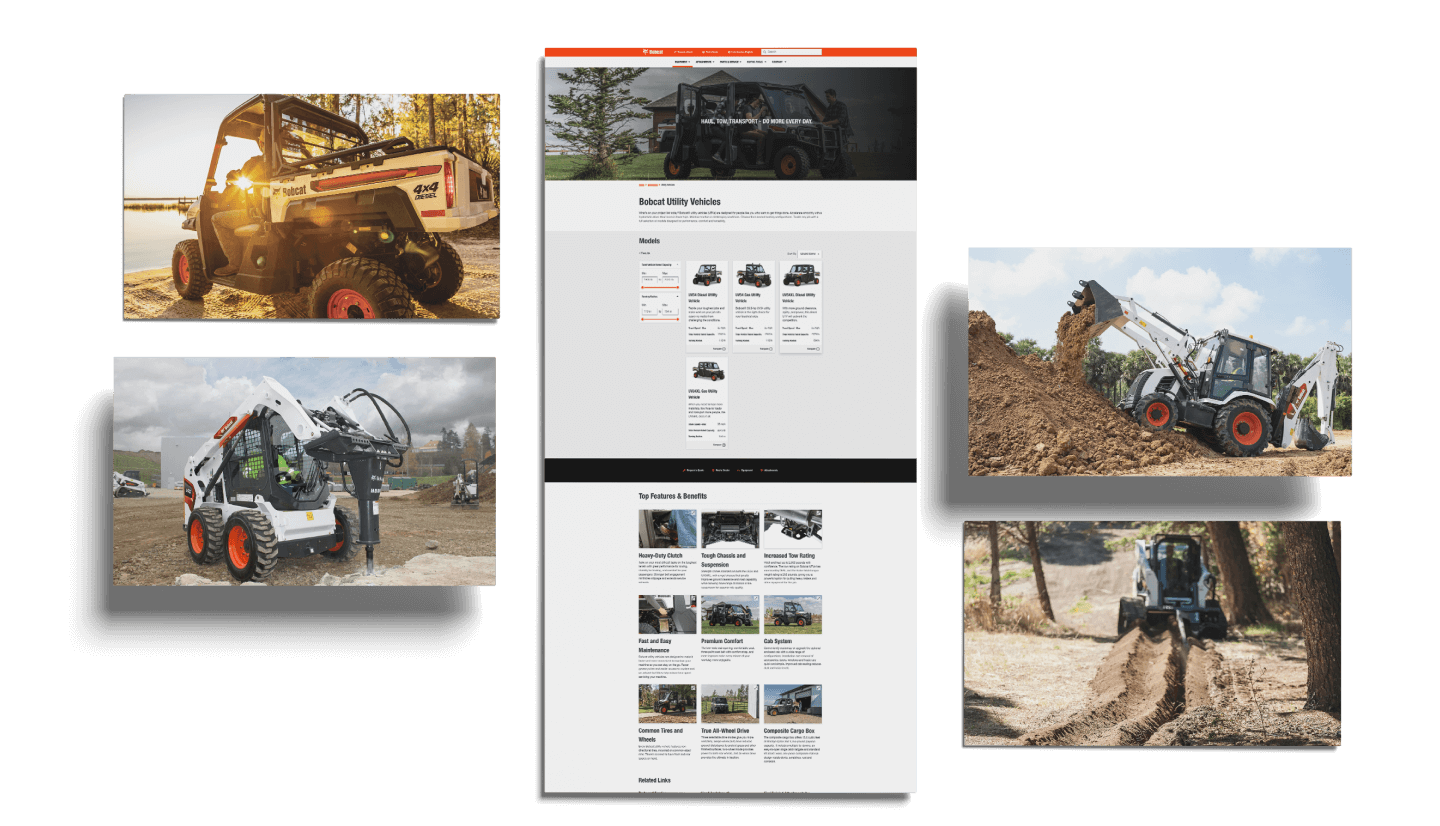
Task: Open the UV34XL Gas Utility Vehicle title link
Action: (705, 392)
